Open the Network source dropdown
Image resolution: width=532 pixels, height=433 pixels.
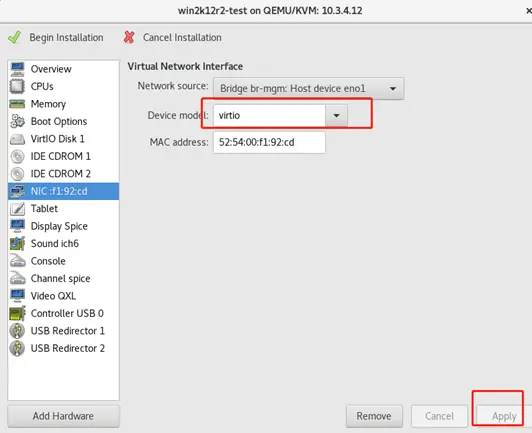308,89
